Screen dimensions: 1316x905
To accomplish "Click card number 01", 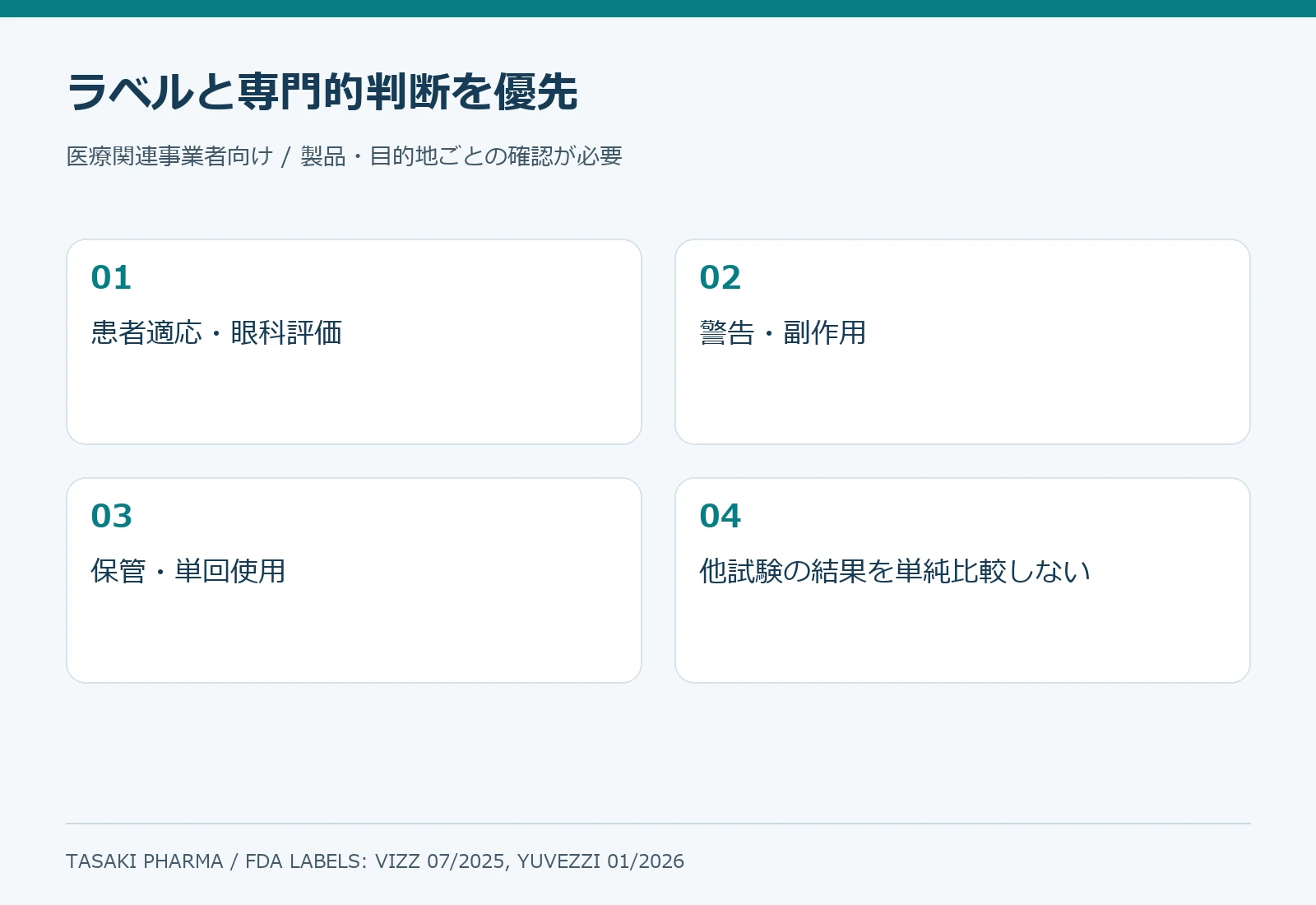I will [111, 277].
